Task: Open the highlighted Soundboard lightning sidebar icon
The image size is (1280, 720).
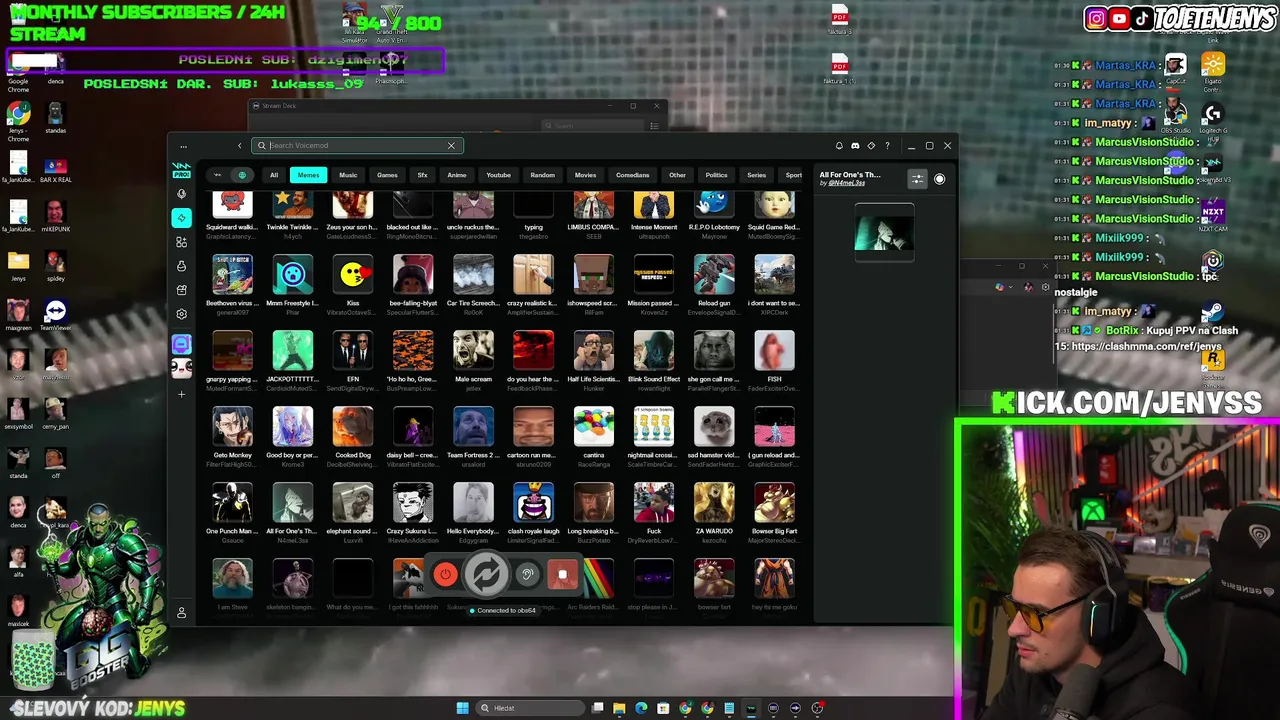Action: coord(181,218)
